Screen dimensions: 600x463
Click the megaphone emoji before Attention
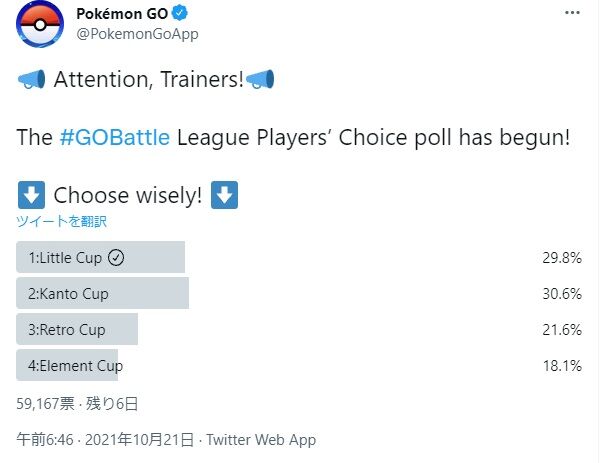point(32,81)
